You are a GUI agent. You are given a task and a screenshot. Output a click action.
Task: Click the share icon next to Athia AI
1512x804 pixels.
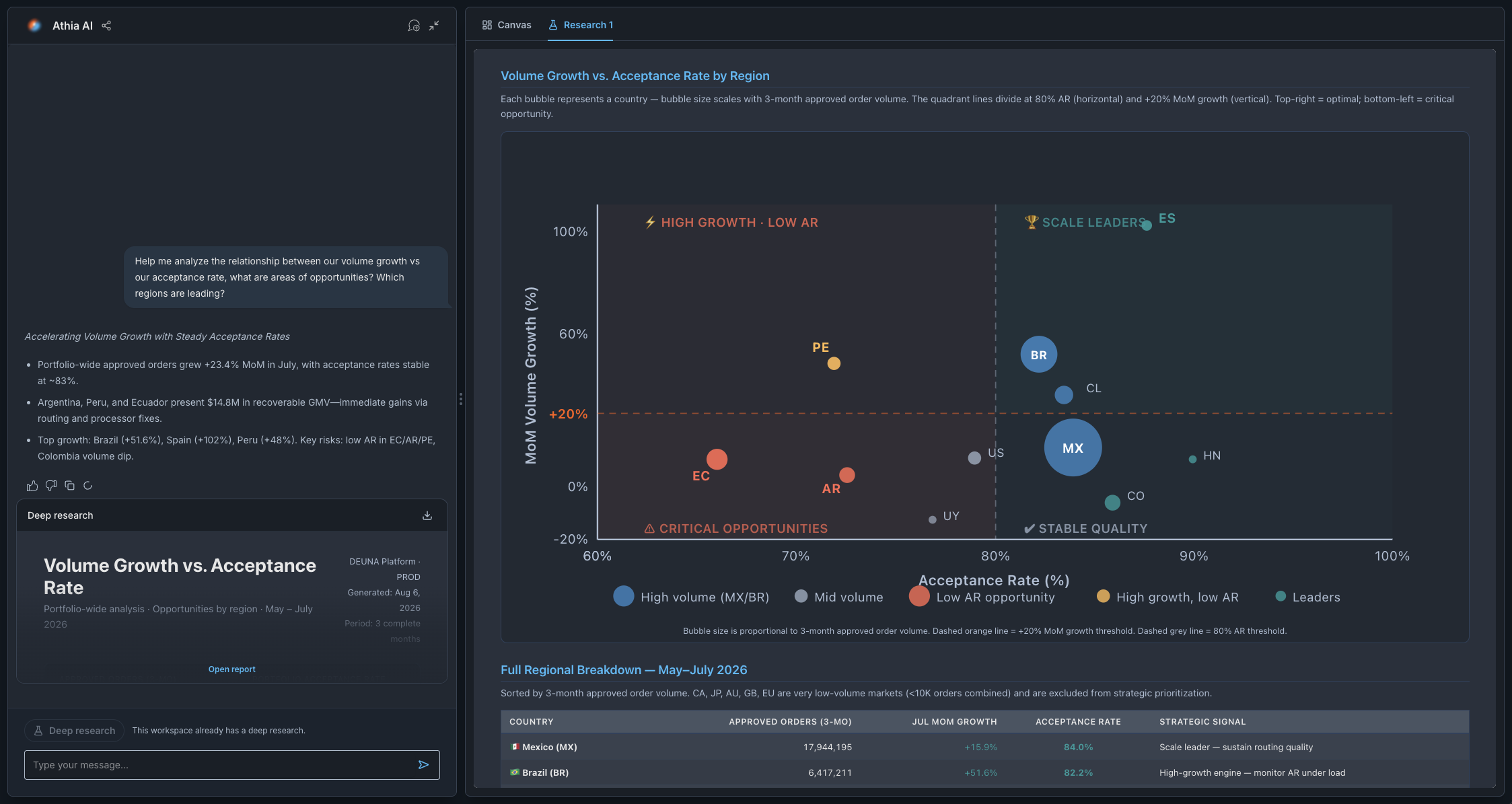click(x=106, y=26)
